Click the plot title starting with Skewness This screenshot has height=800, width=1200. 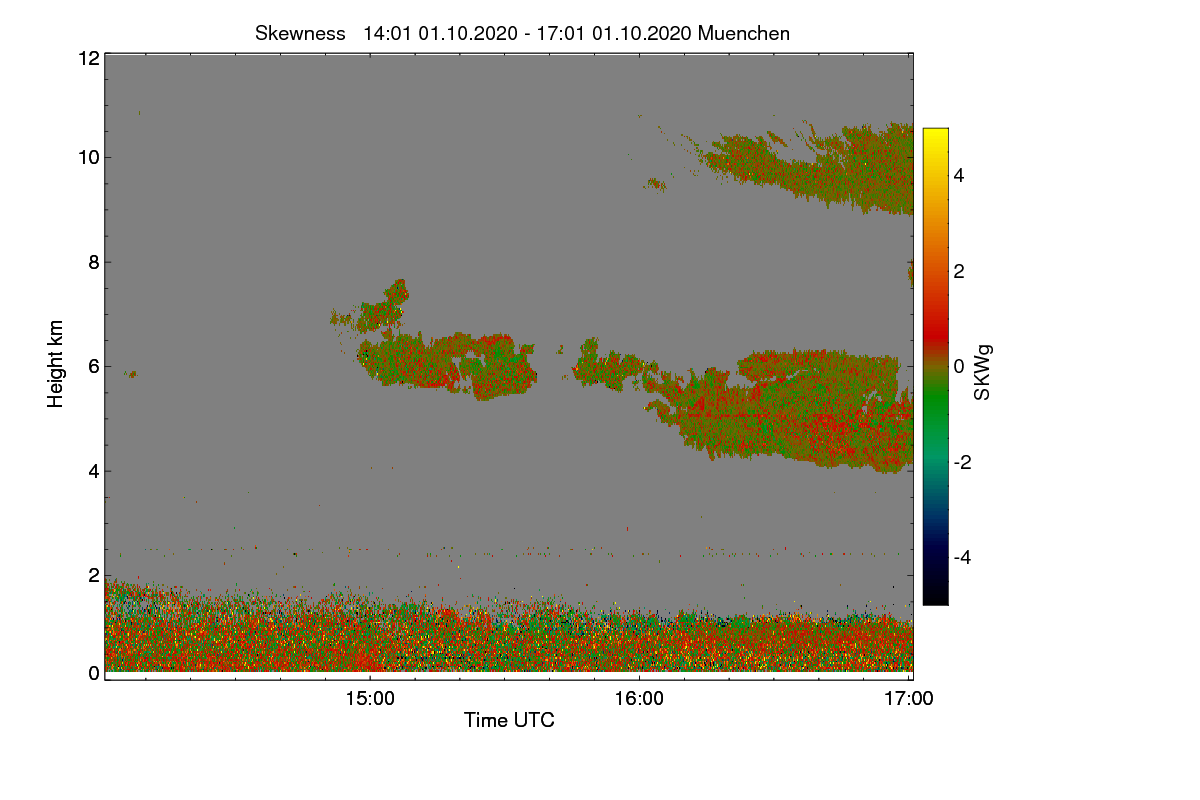(522, 33)
